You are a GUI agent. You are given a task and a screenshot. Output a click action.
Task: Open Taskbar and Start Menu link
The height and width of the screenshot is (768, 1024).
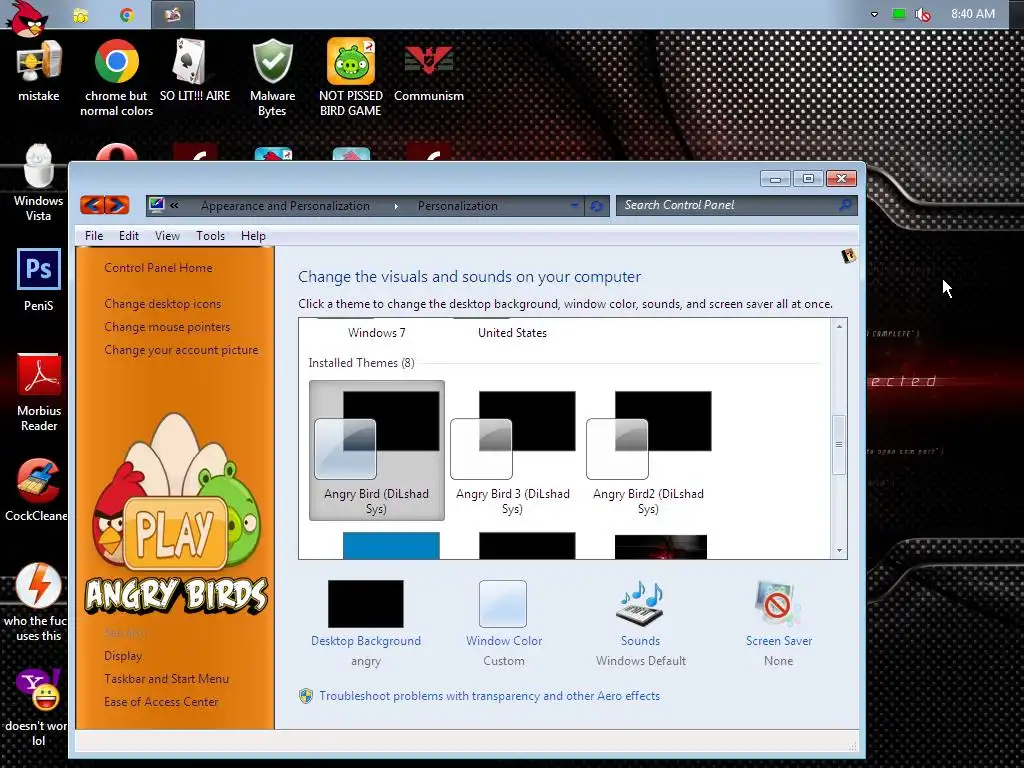[167, 679]
